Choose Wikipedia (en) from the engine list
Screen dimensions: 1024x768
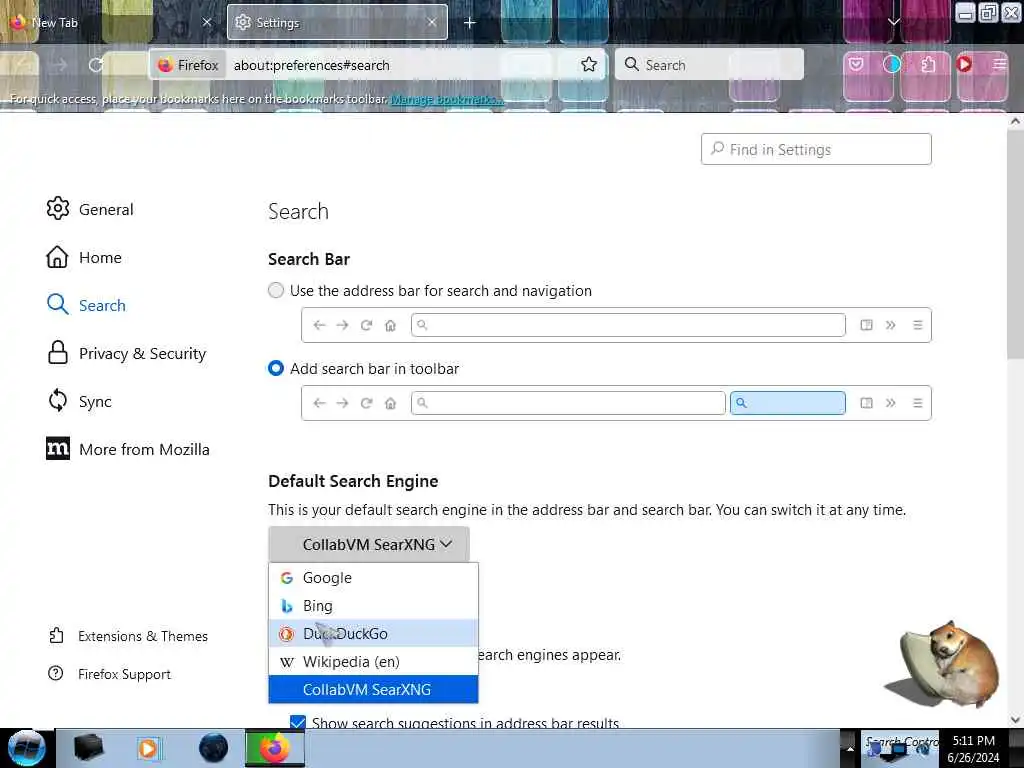(x=373, y=662)
